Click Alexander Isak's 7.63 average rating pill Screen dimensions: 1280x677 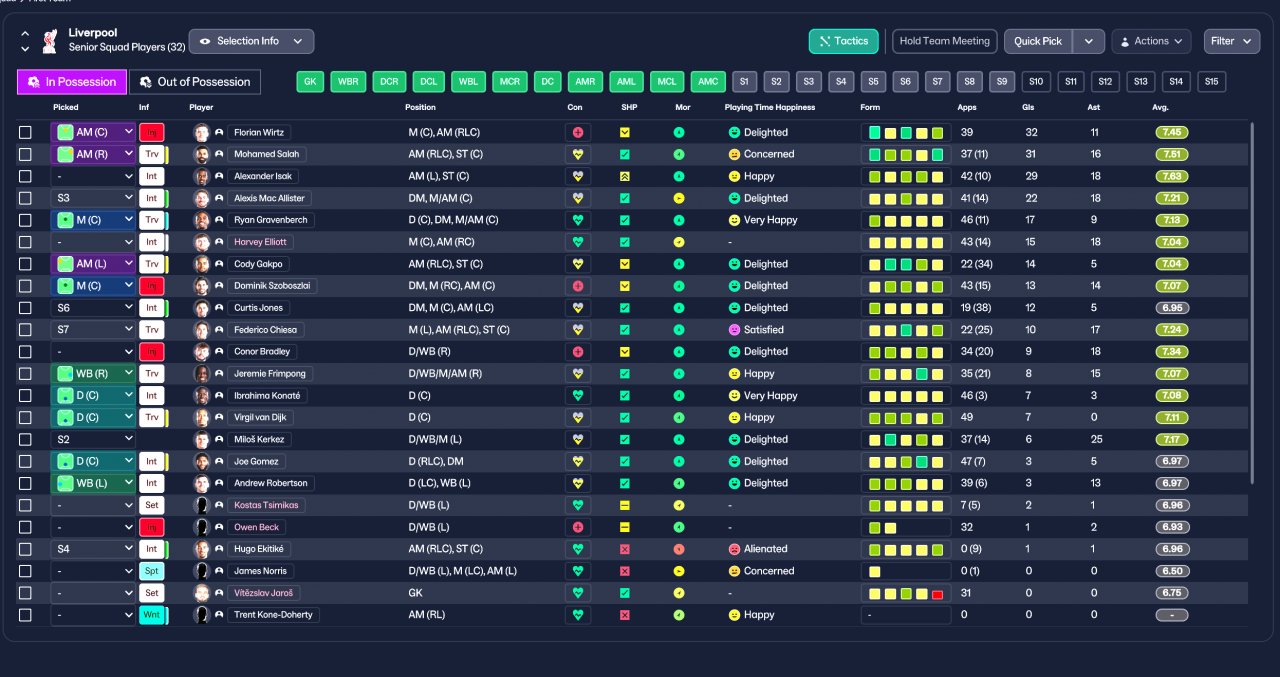(1173, 176)
